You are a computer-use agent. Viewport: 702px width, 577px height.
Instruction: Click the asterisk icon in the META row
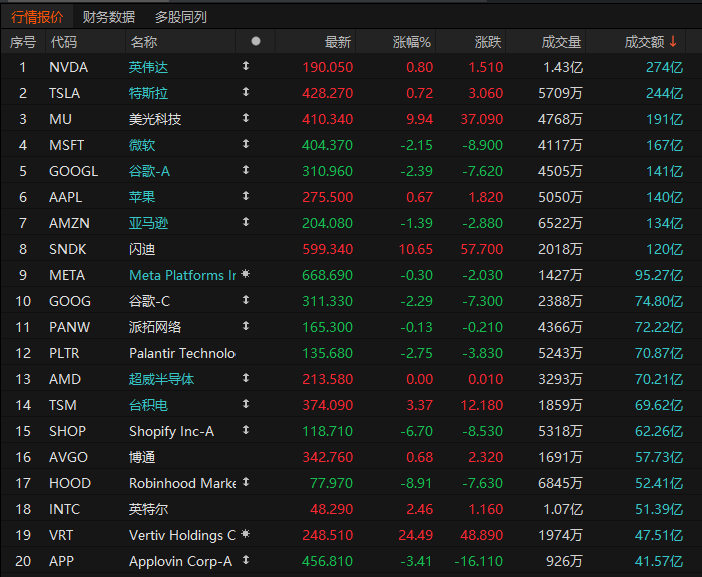coord(245,274)
